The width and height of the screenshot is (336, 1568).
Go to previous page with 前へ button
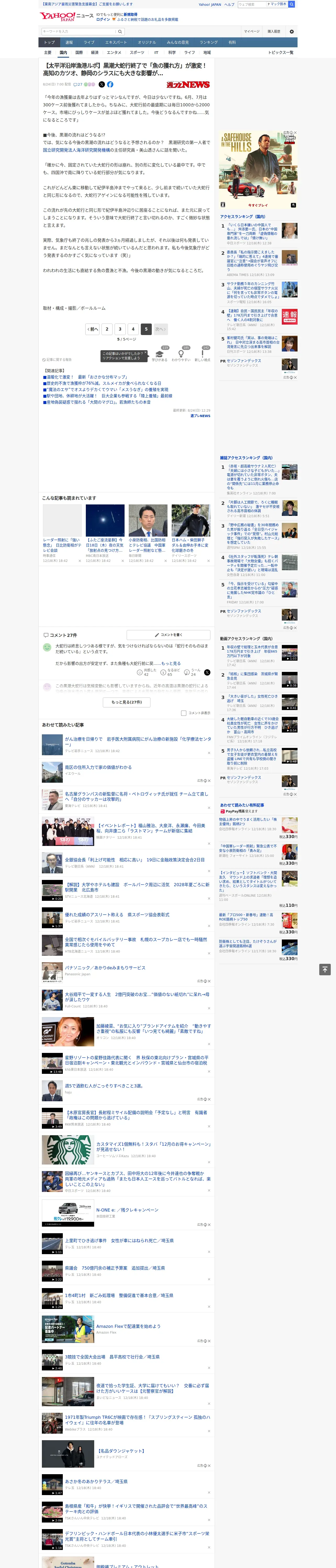(92, 329)
